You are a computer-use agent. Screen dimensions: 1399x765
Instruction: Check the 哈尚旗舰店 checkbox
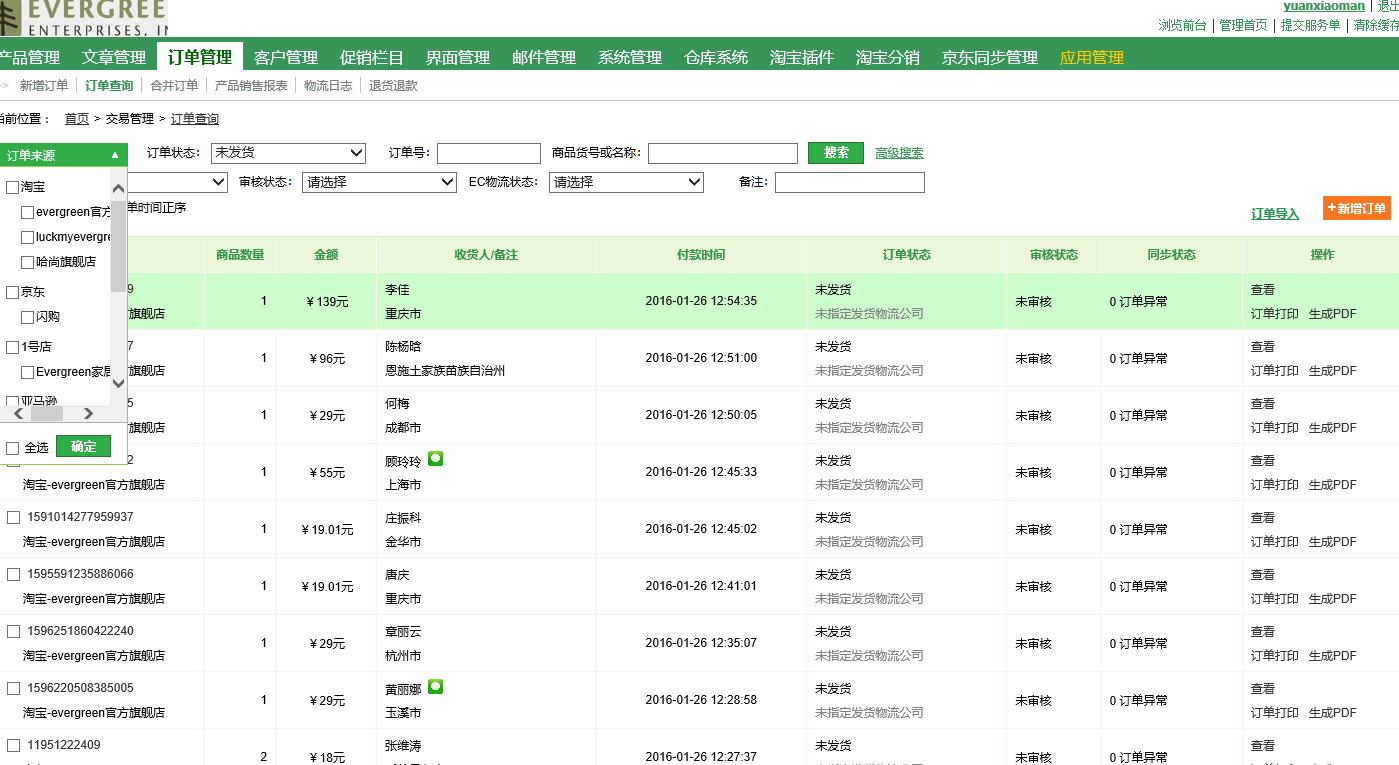pos(27,262)
